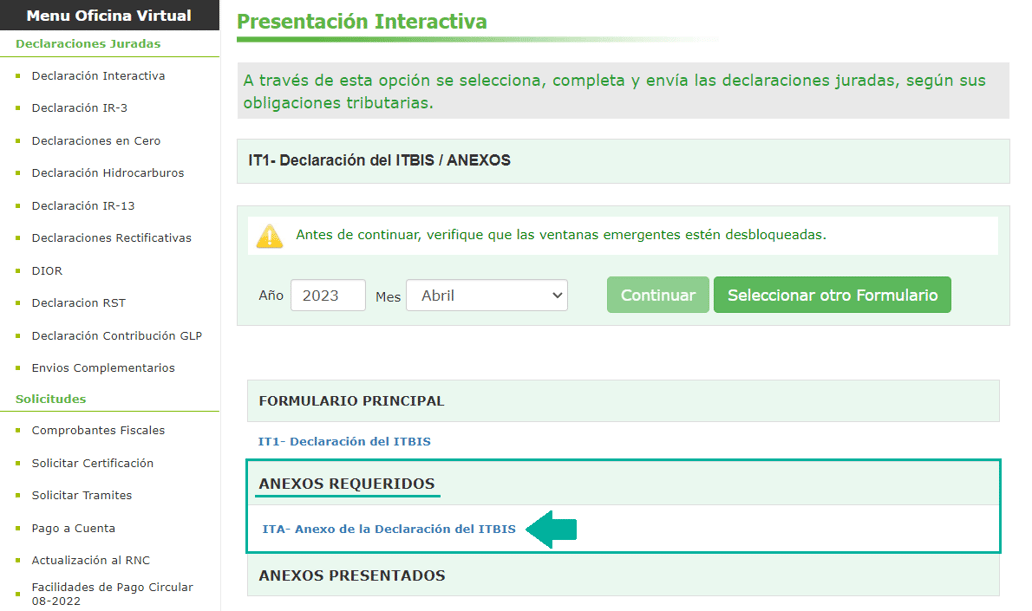Open the ITA- Anexo de la Declaración del ITBIS

[388, 529]
